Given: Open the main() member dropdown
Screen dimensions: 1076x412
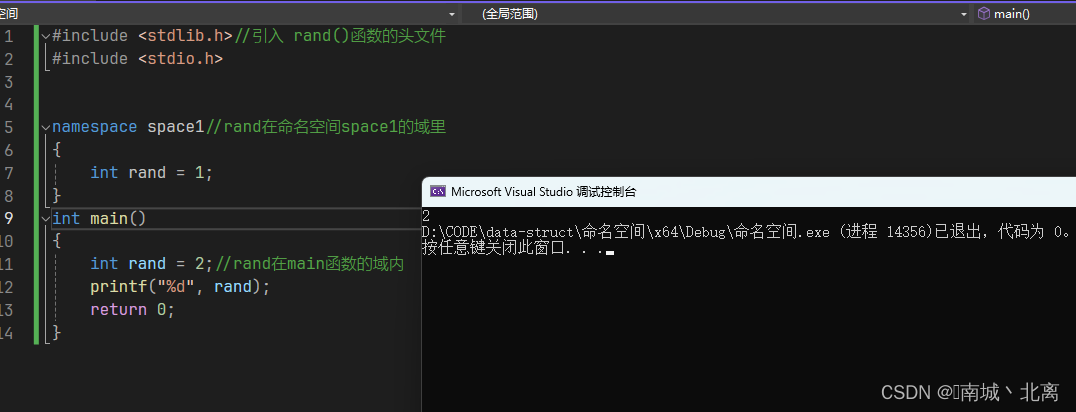Looking at the screenshot, I should (x=1026, y=14).
